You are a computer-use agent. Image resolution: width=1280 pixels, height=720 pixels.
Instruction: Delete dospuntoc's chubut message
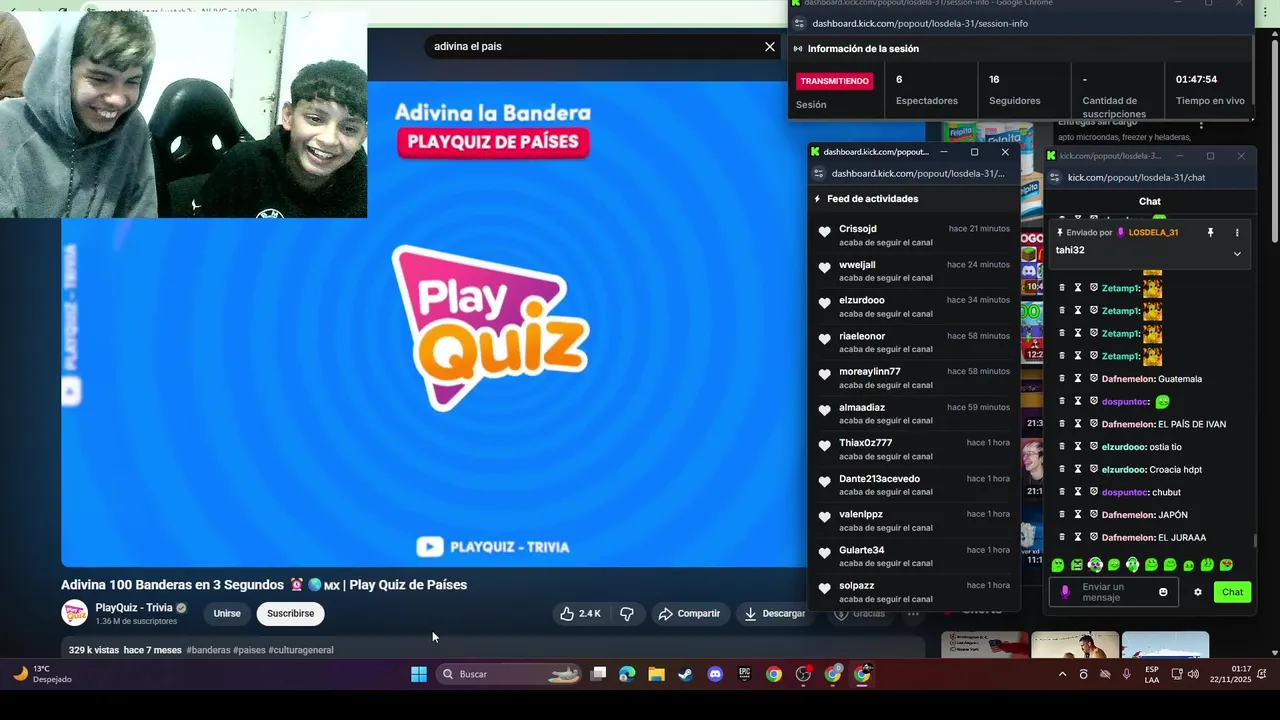pyautogui.click(x=1062, y=492)
